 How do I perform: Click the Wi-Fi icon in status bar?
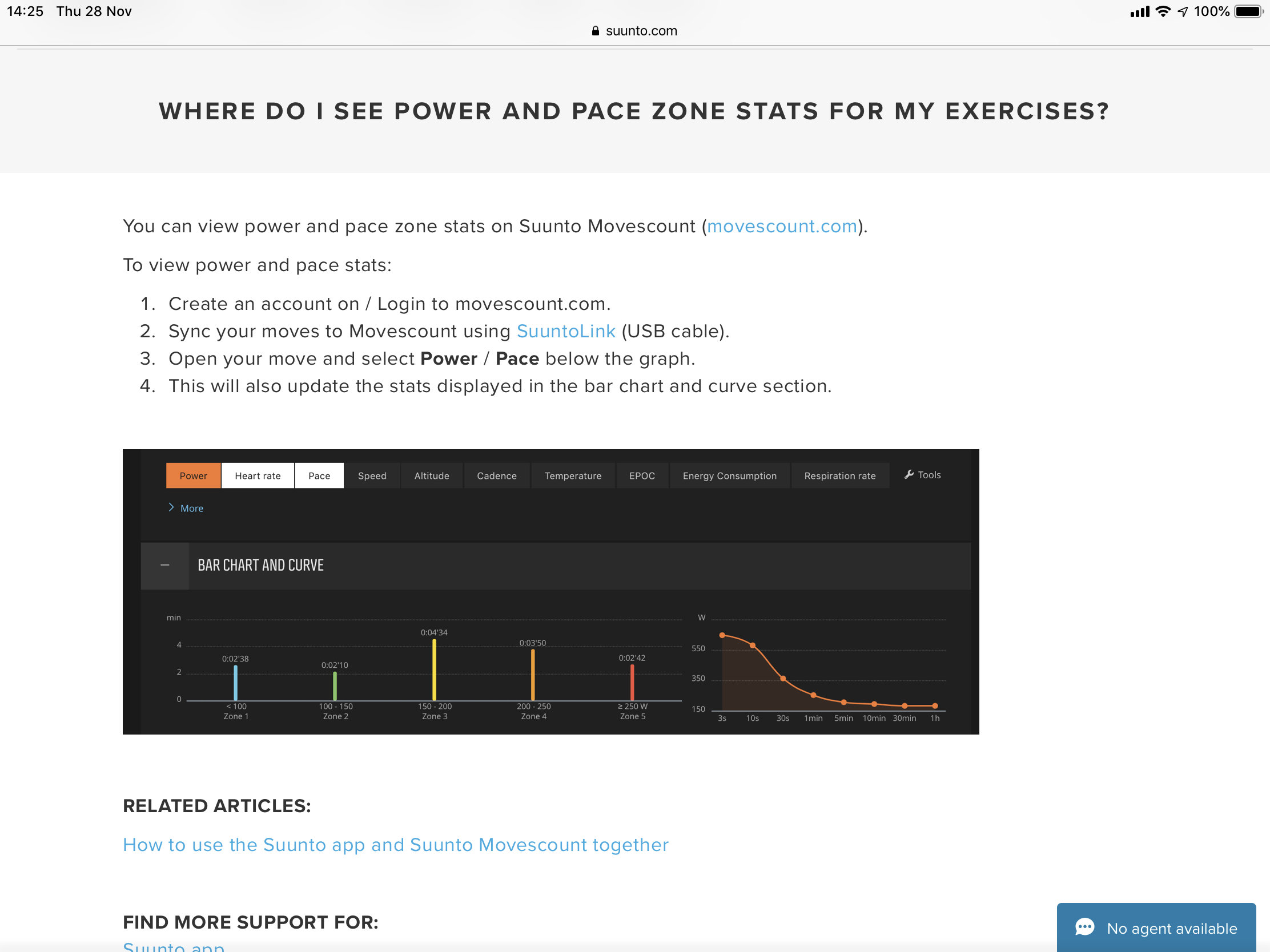click(1163, 11)
